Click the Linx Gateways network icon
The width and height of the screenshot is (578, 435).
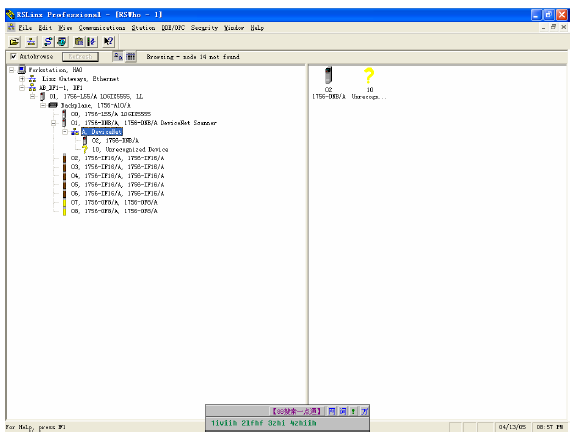(32, 79)
